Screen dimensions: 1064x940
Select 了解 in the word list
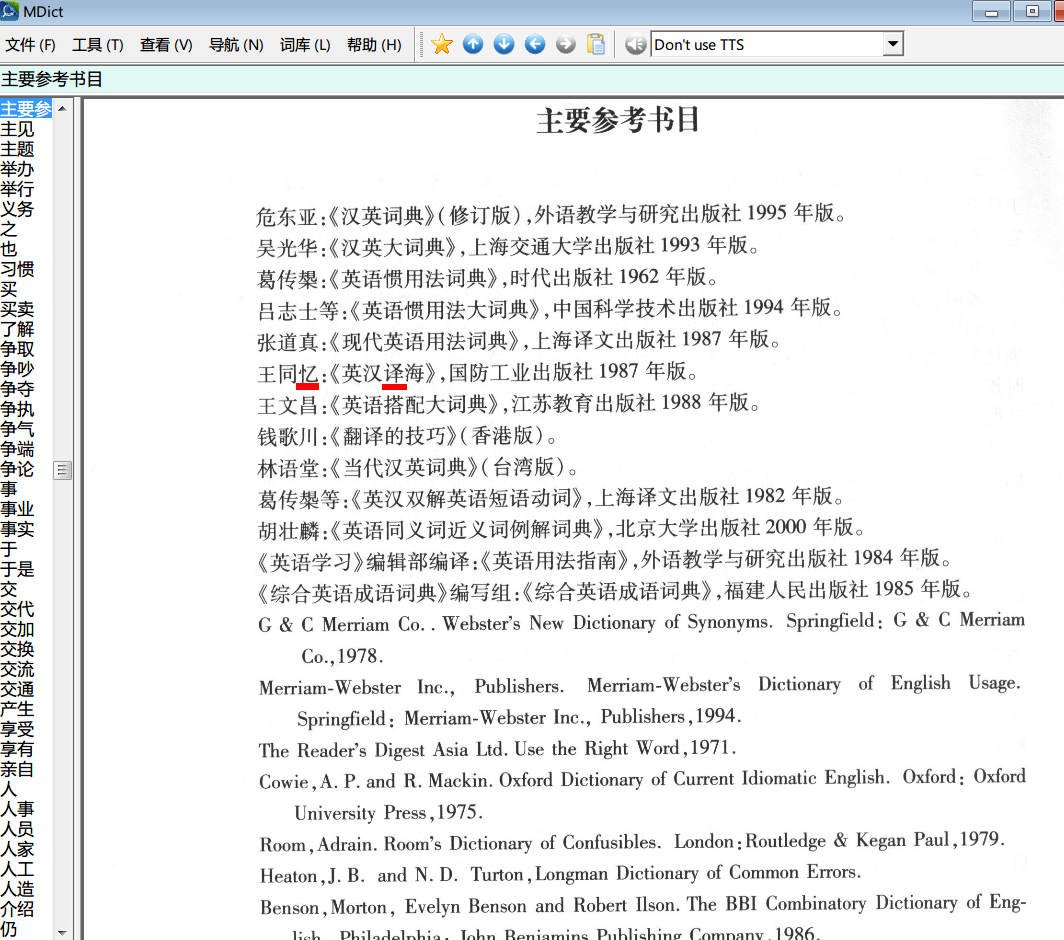click(x=17, y=329)
